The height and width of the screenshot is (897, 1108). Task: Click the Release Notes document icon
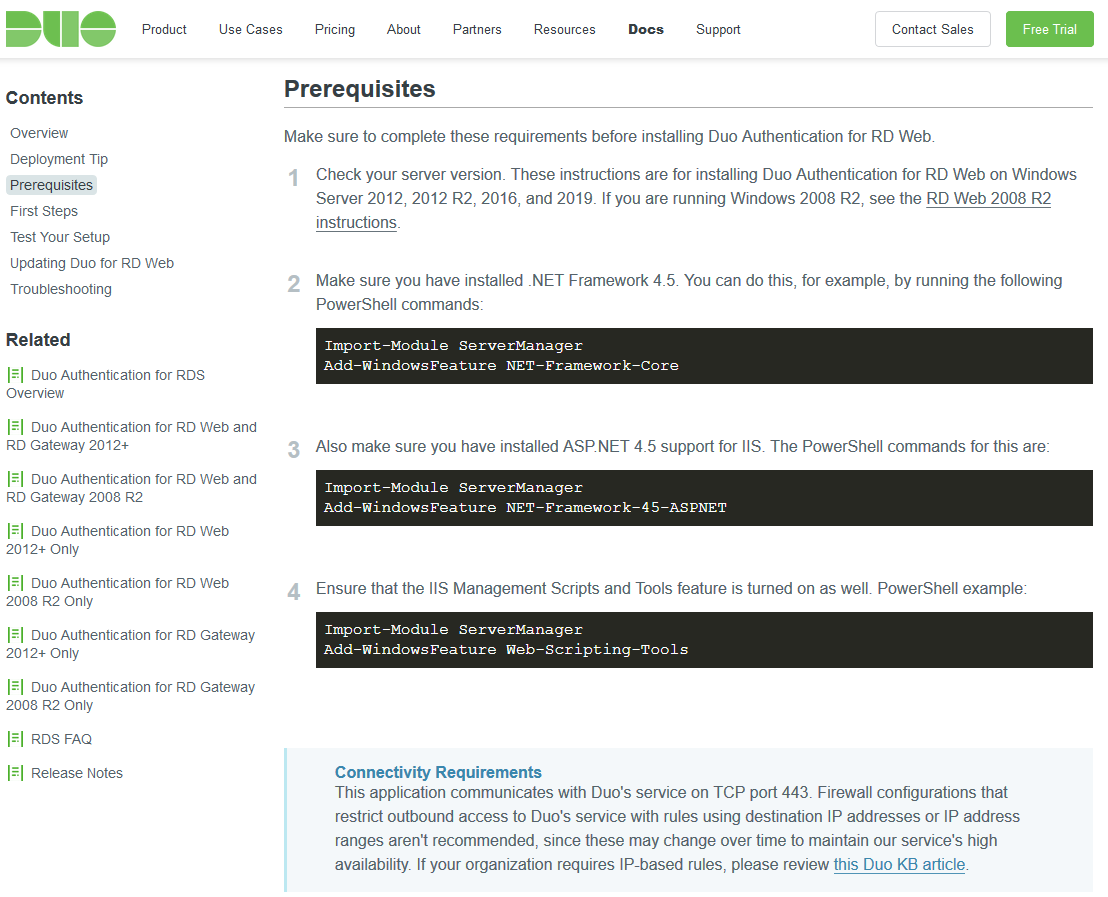(16, 773)
